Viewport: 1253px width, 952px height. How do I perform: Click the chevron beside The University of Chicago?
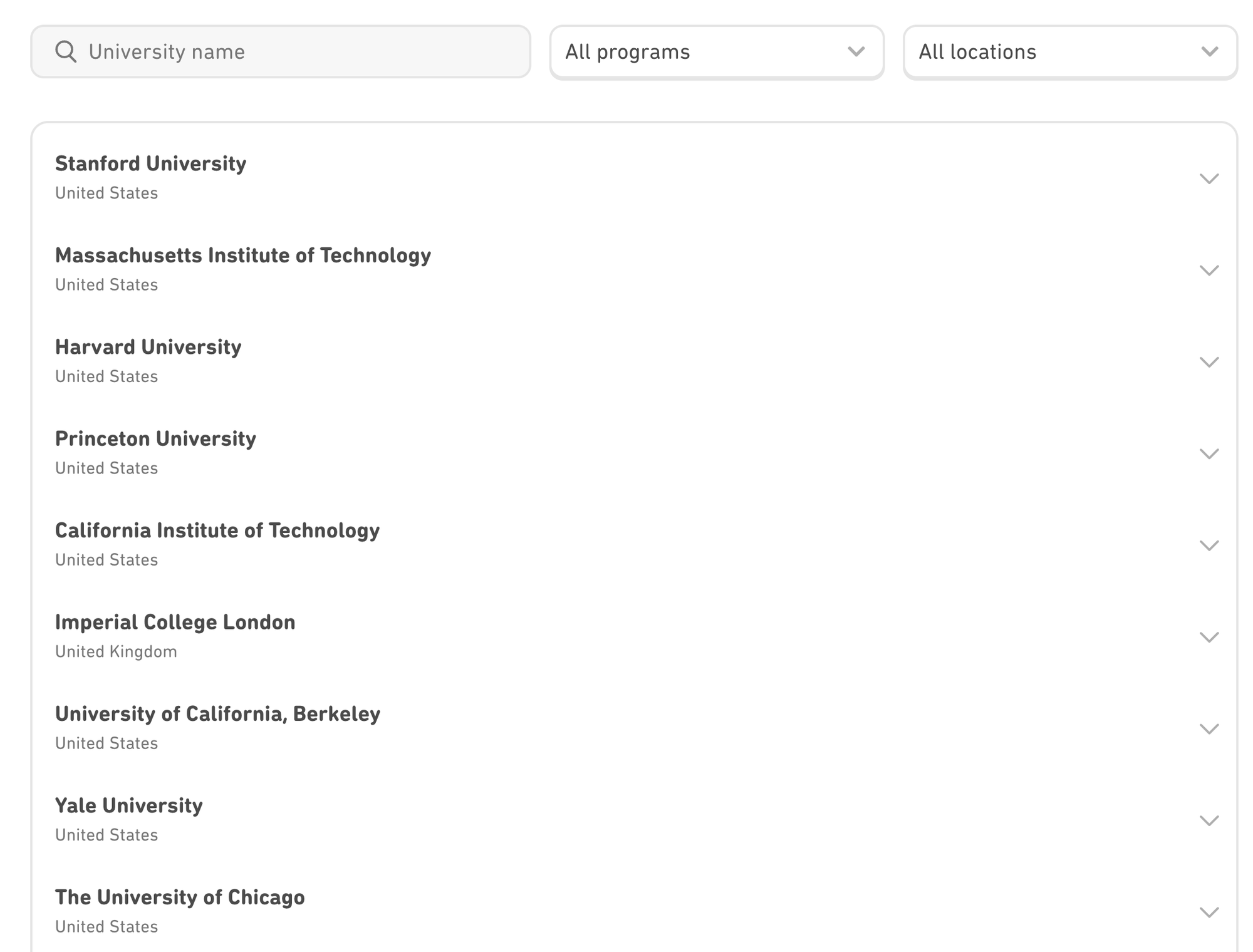(x=1209, y=912)
